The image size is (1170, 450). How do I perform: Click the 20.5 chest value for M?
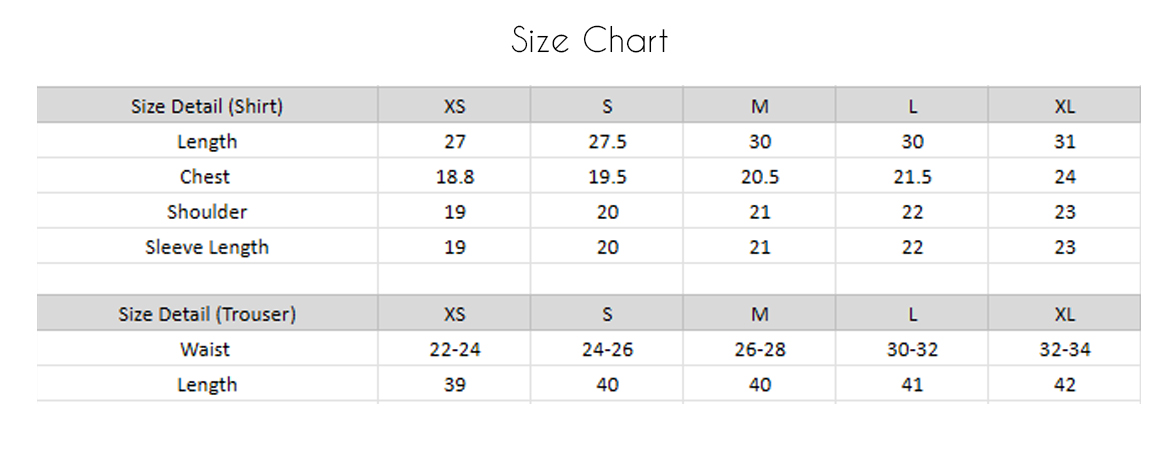point(760,177)
